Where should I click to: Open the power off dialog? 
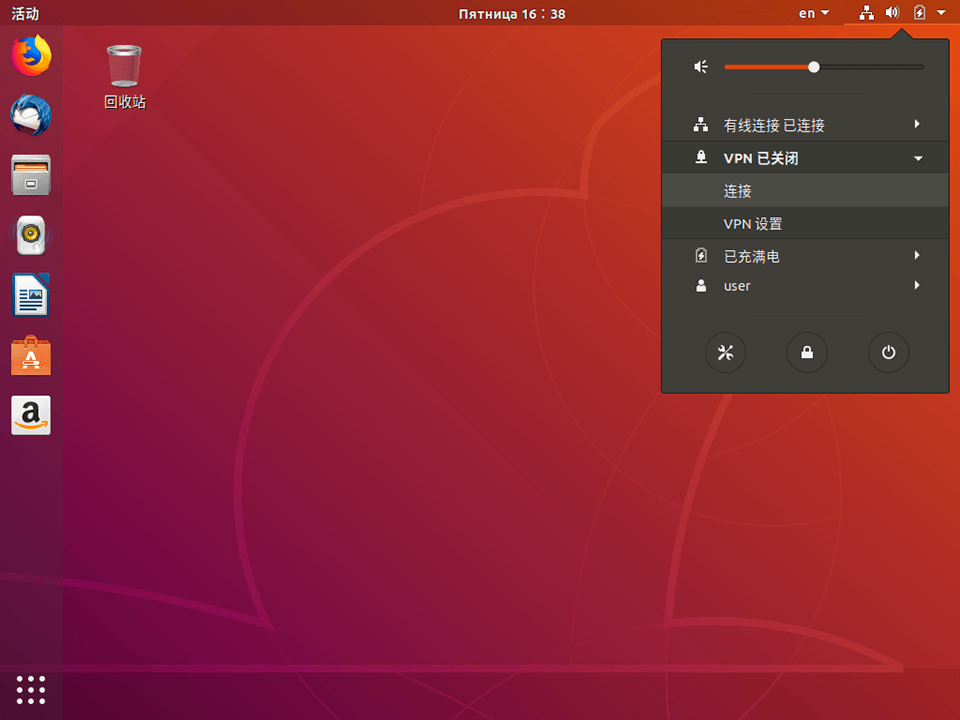pyautogui.click(x=888, y=352)
